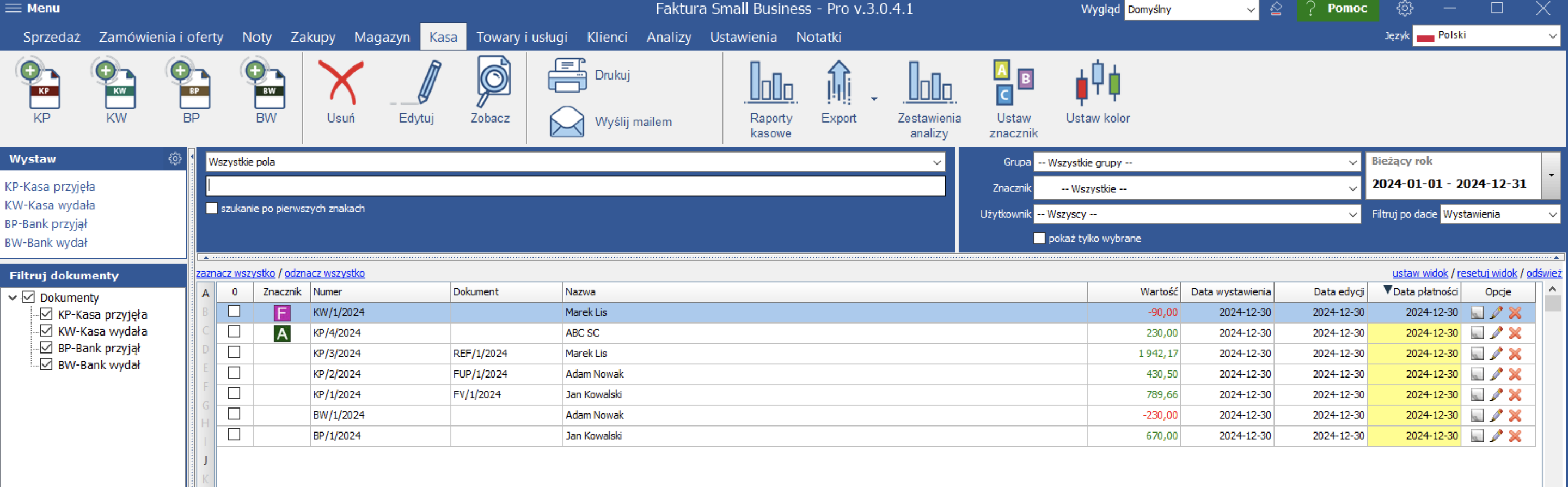Open the Wystaw panel settings gear
This screenshot has width=1568, height=487.
click(x=175, y=159)
